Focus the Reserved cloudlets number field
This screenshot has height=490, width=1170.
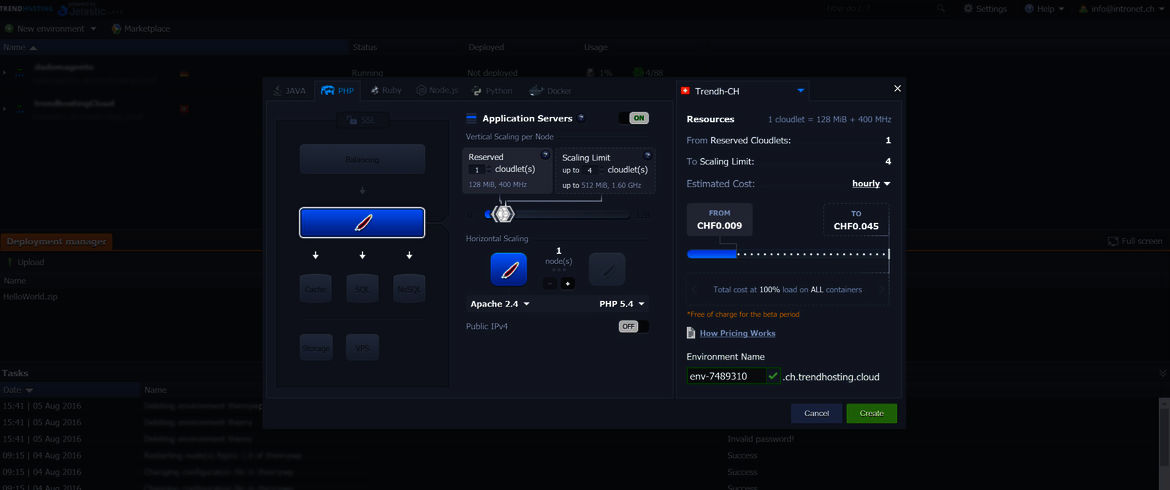(478, 170)
